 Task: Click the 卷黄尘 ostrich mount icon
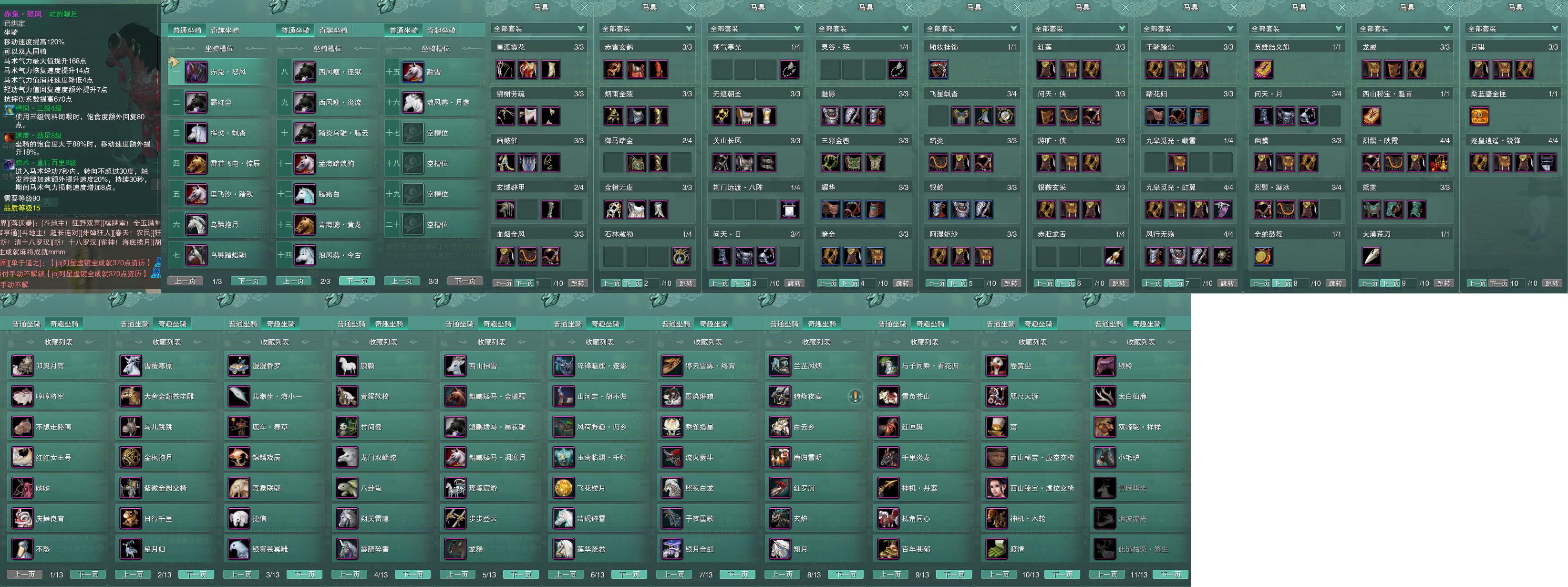996,366
